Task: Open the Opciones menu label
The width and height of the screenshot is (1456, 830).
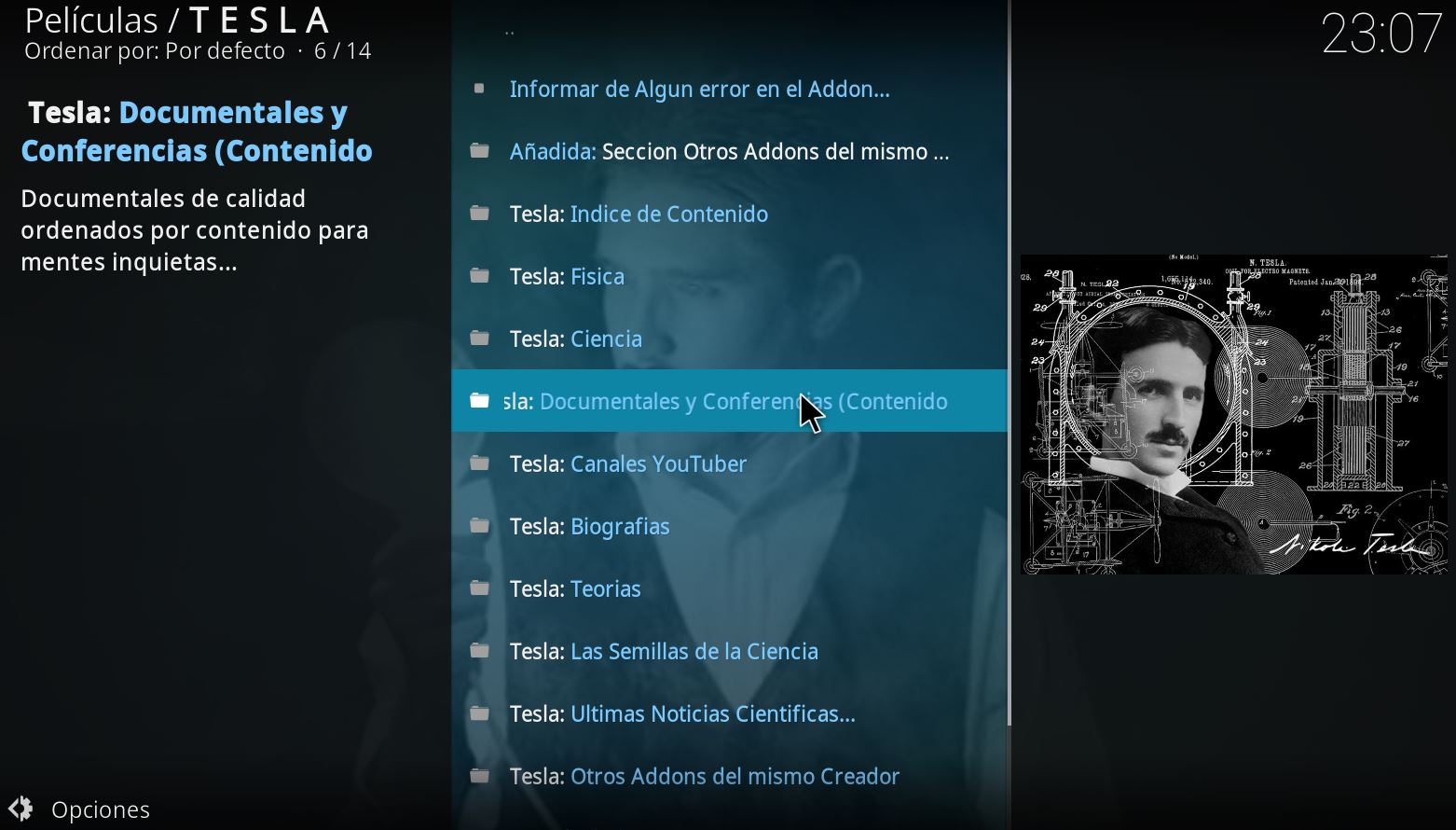Action: 101,809
